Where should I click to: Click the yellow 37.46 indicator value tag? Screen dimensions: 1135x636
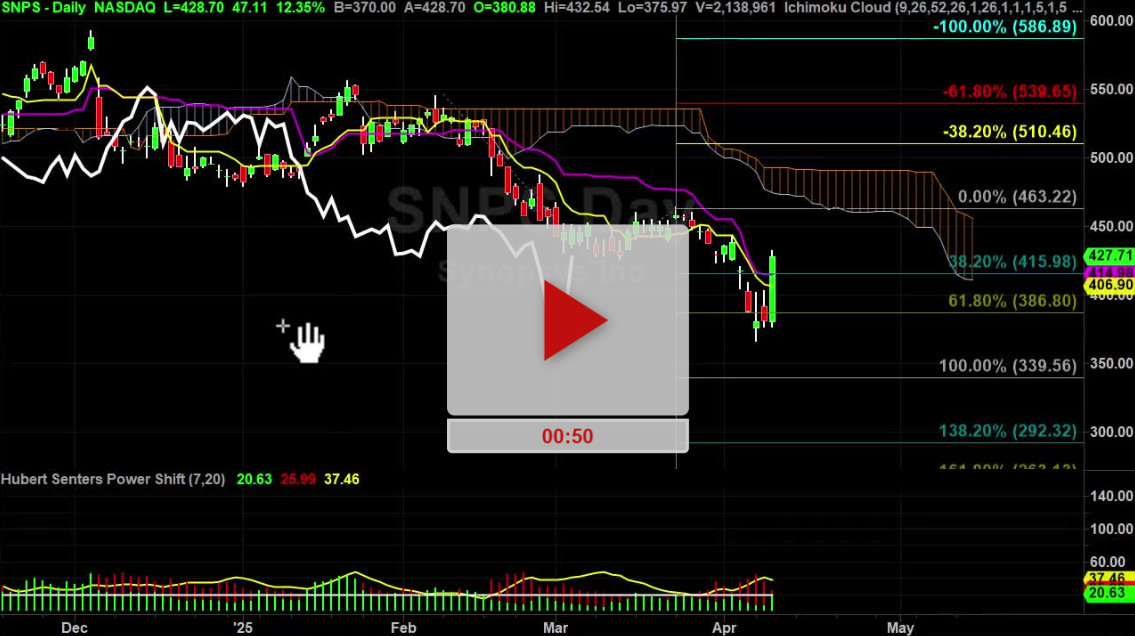(1109, 578)
